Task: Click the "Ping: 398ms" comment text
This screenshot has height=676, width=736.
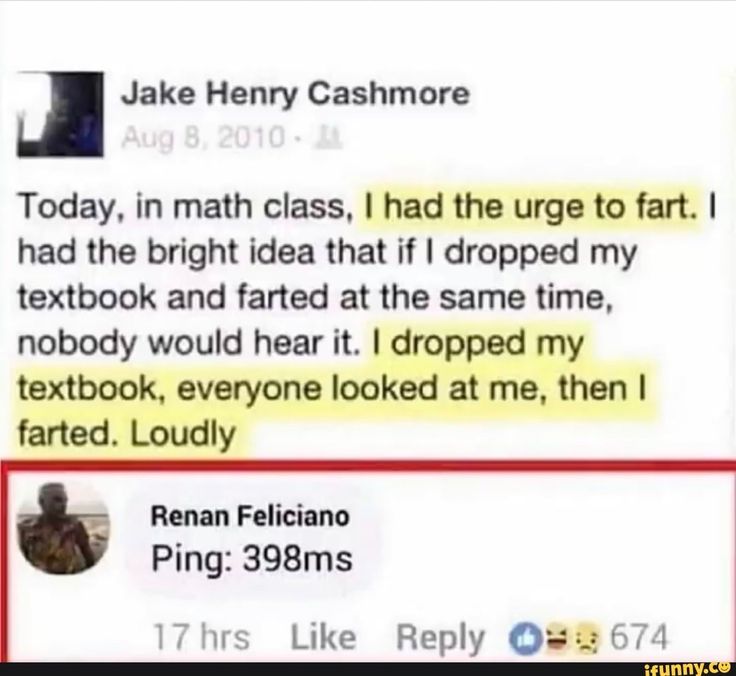Action: (x=250, y=557)
